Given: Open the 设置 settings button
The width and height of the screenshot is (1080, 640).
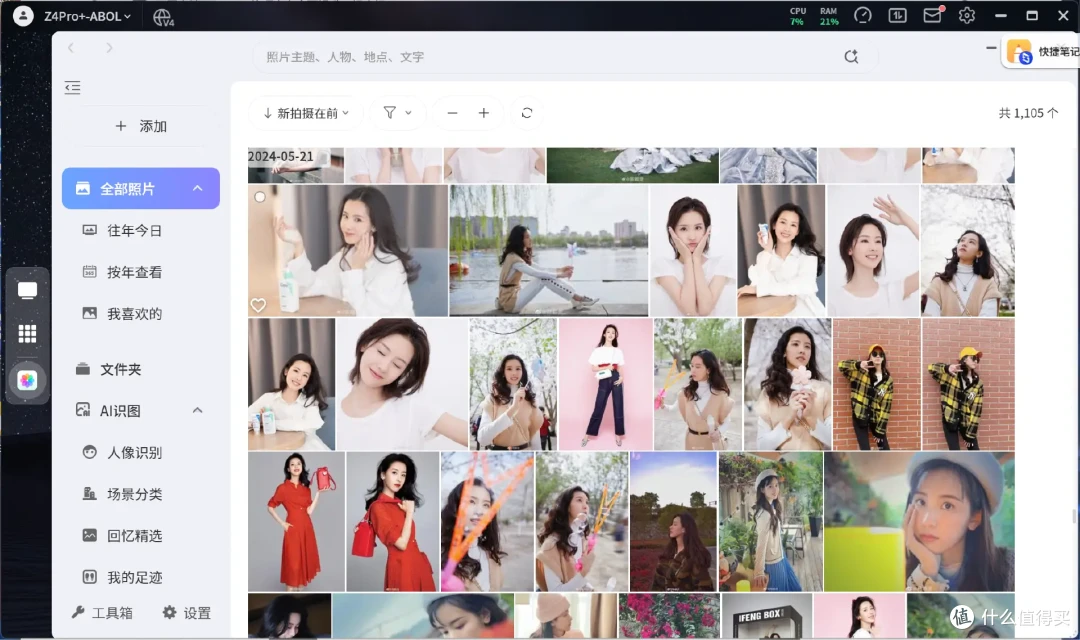Looking at the screenshot, I should click(187, 612).
